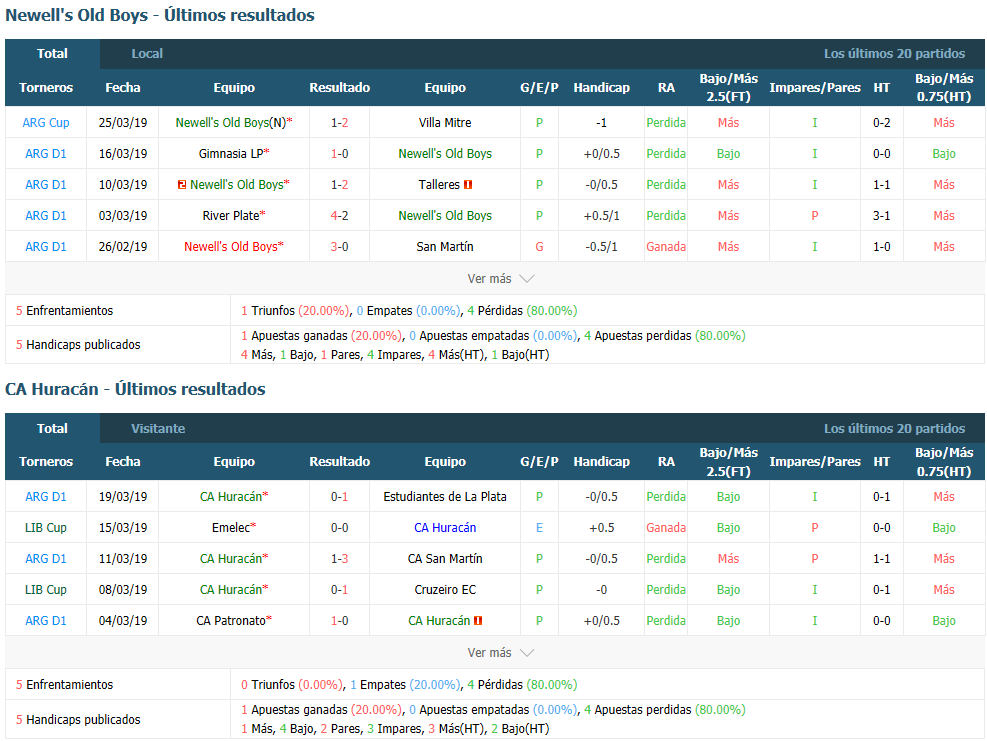The image size is (987, 741).
Task: Click Villa Mitre team name
Action: 445,123
